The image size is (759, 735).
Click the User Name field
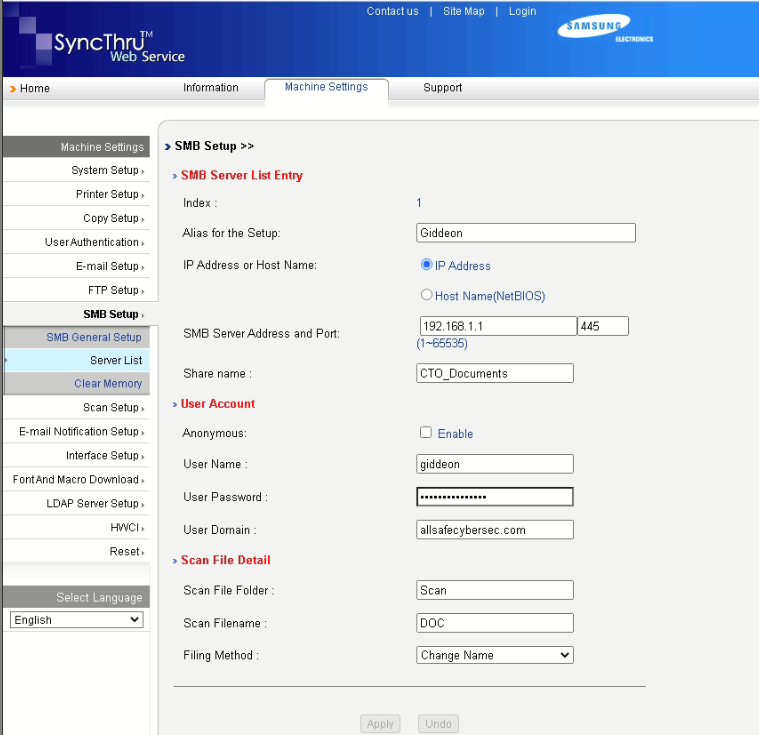coord(495,464)
